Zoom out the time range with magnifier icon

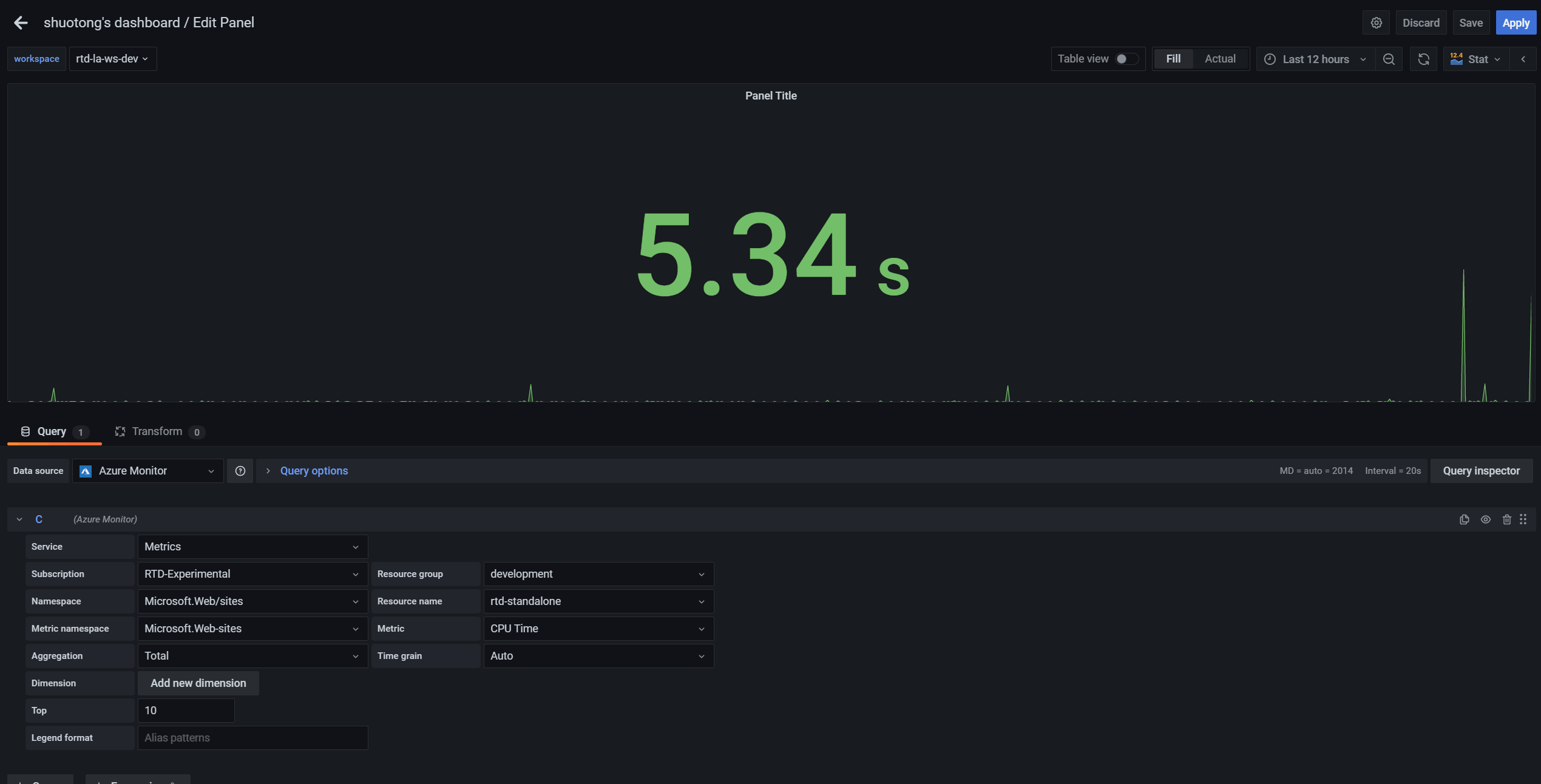pos(1389,59)
